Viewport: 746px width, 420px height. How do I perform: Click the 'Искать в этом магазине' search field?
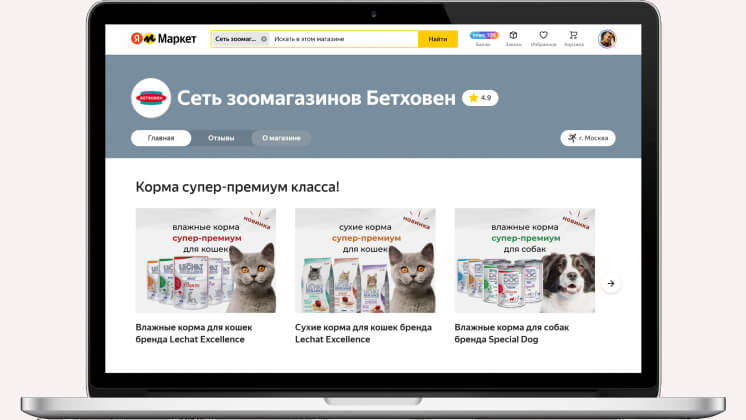pos(344,39)
